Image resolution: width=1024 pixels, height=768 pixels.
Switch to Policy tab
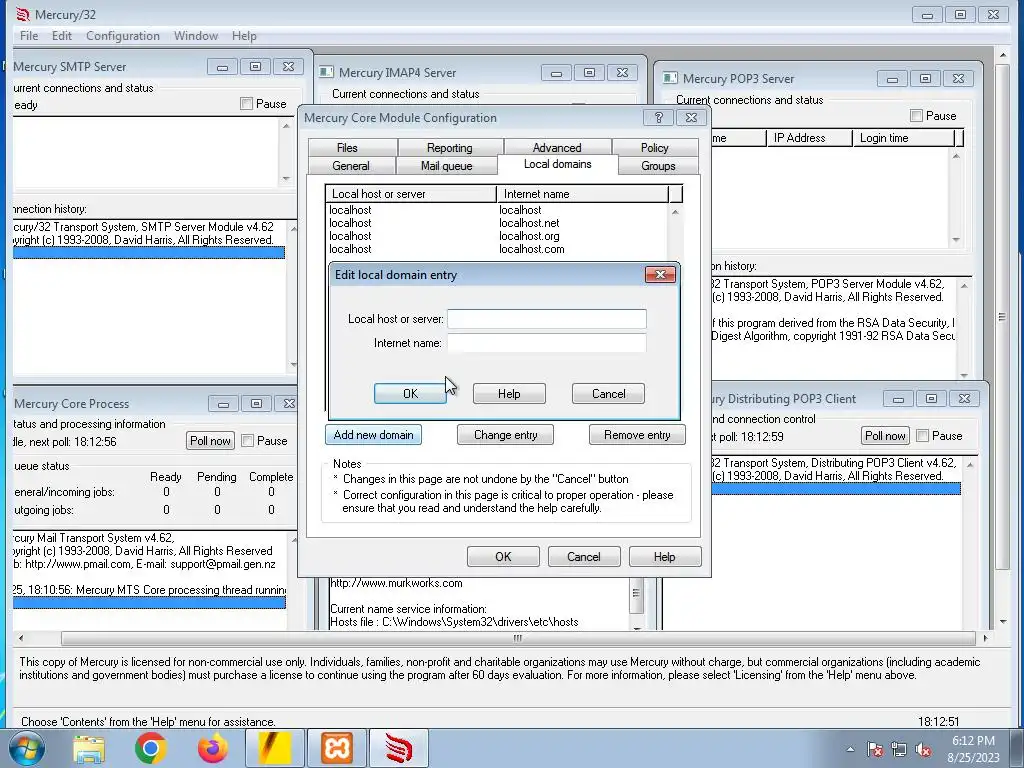point(655,148)
